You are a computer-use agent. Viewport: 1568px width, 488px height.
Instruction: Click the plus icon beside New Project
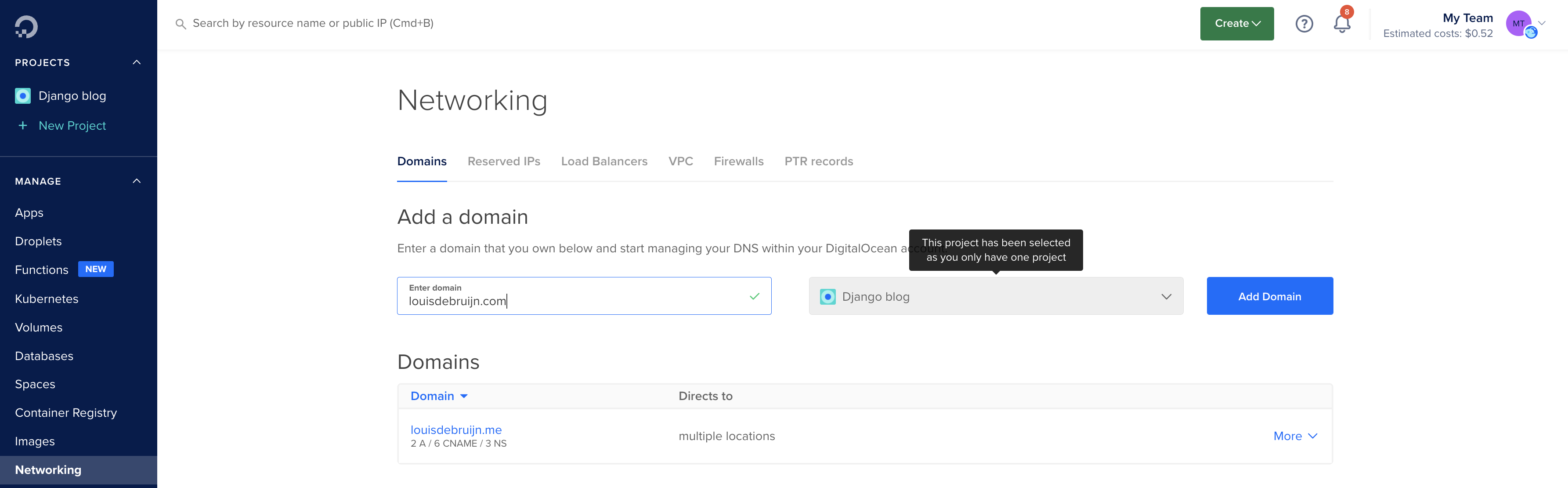(22, 125)
